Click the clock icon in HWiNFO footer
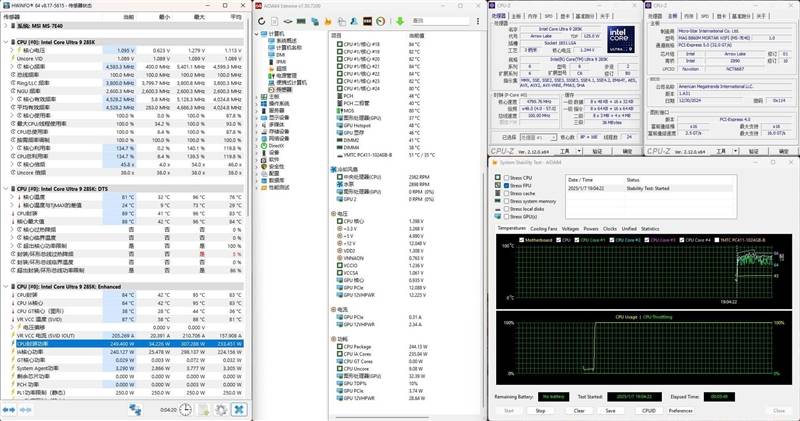 186,409
